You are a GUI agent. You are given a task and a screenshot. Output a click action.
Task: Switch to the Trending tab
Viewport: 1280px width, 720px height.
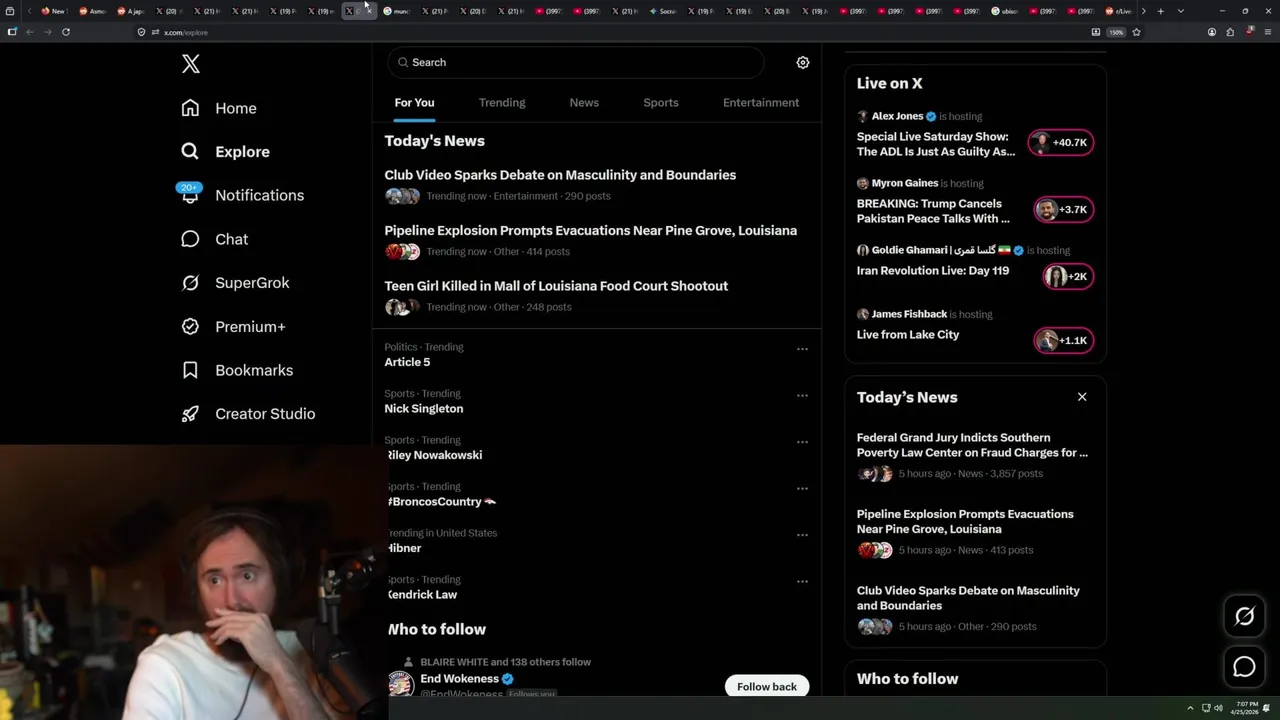(502, 103)
